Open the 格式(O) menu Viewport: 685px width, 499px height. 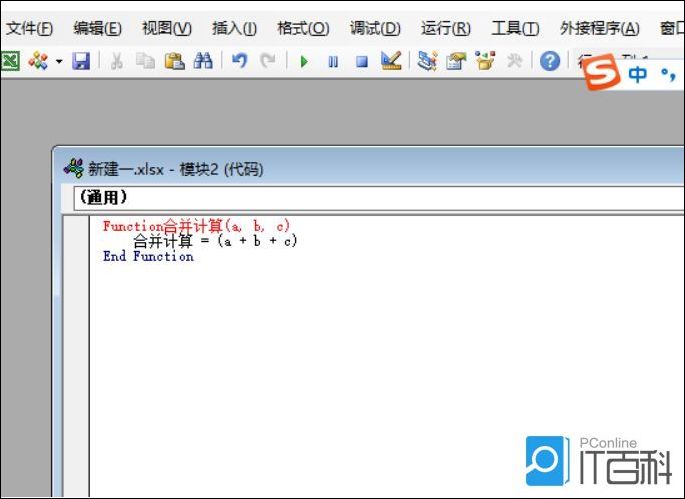pos(303,28)
